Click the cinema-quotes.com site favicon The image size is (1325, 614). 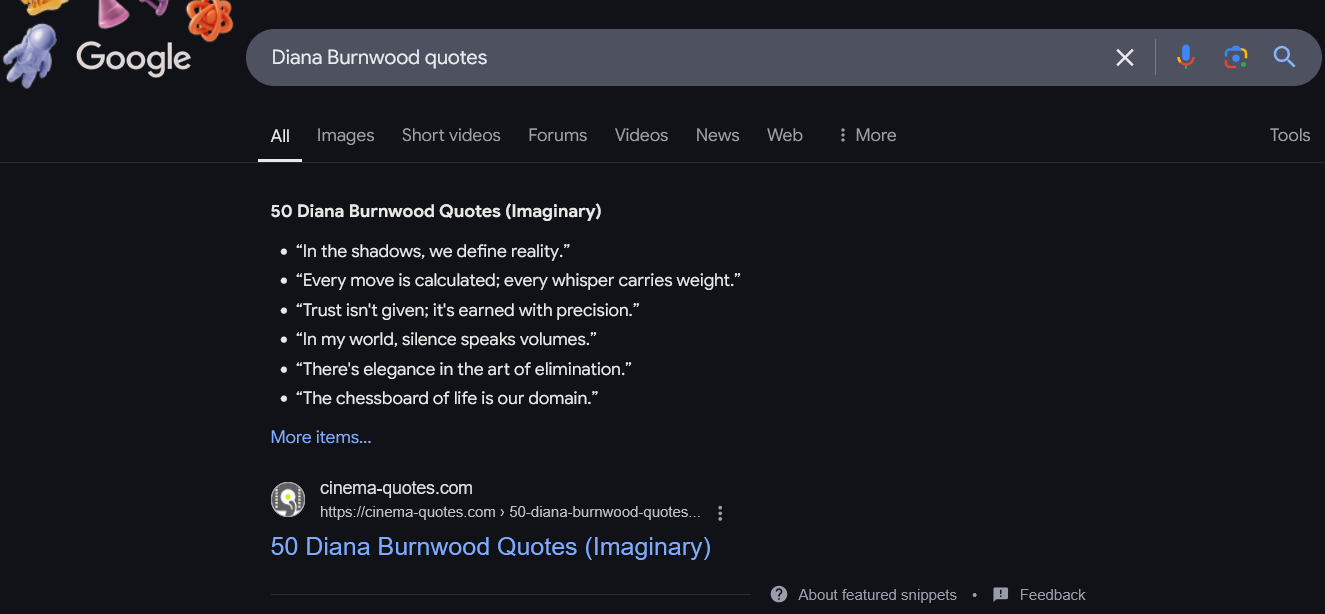click(288, 499)
